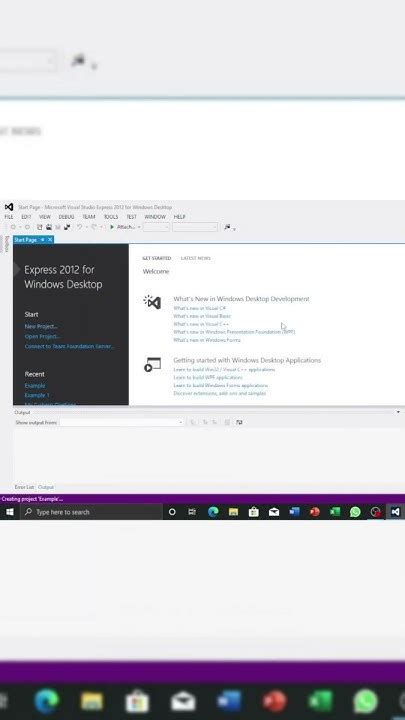The image size is (405, 720).
Task: Open What's new in Windows Forms link
Action: pyautogui.click(x=207, y=340)
